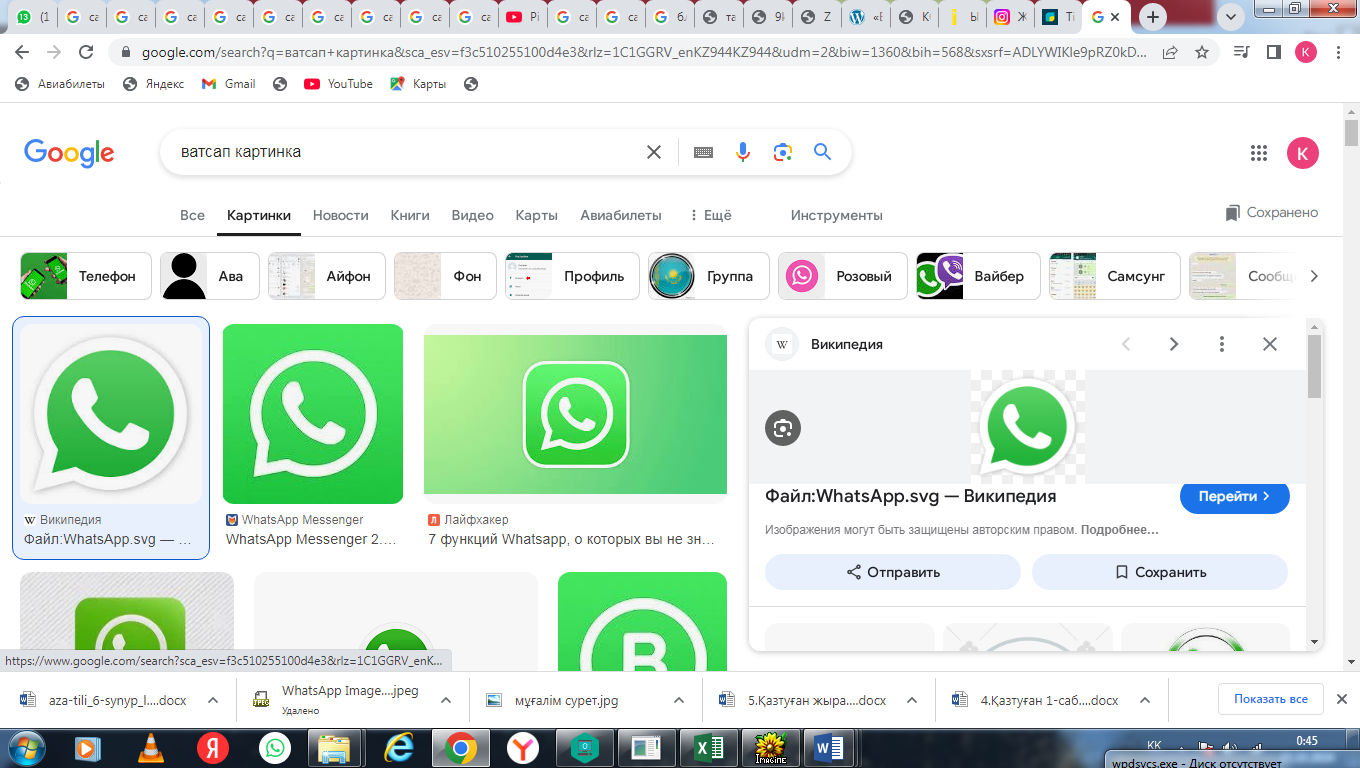Image resolution: width=1360 pixels, height=768 pixels.
Task: Open the Google account avatar on the page
Action: 1302,153
